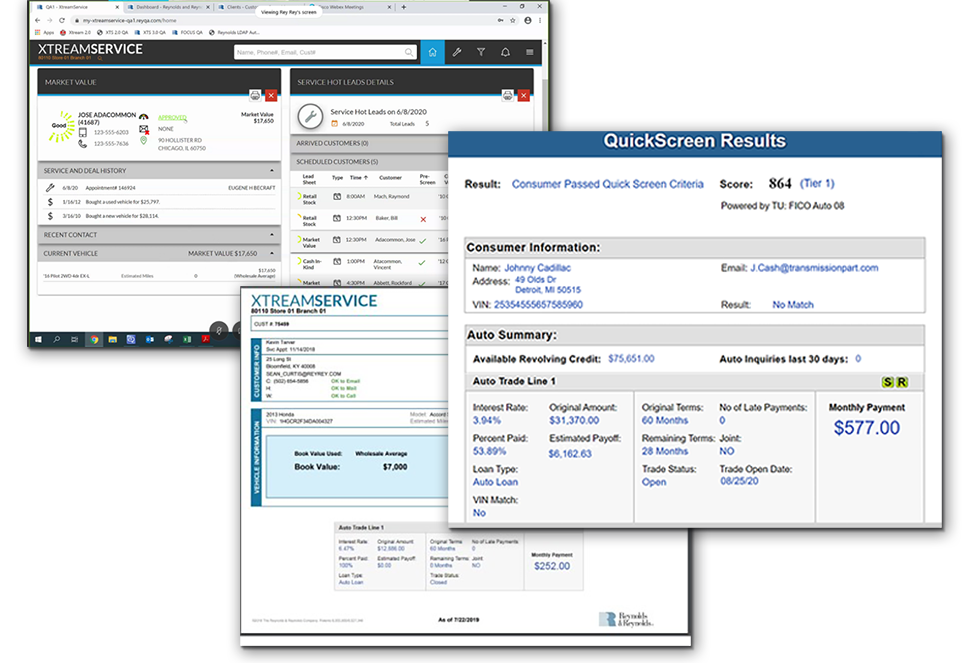This screenshot has width=974, height=663.
Task: Open the Reynolds LDAP bookmark
Action: click(x=234, y=32)
